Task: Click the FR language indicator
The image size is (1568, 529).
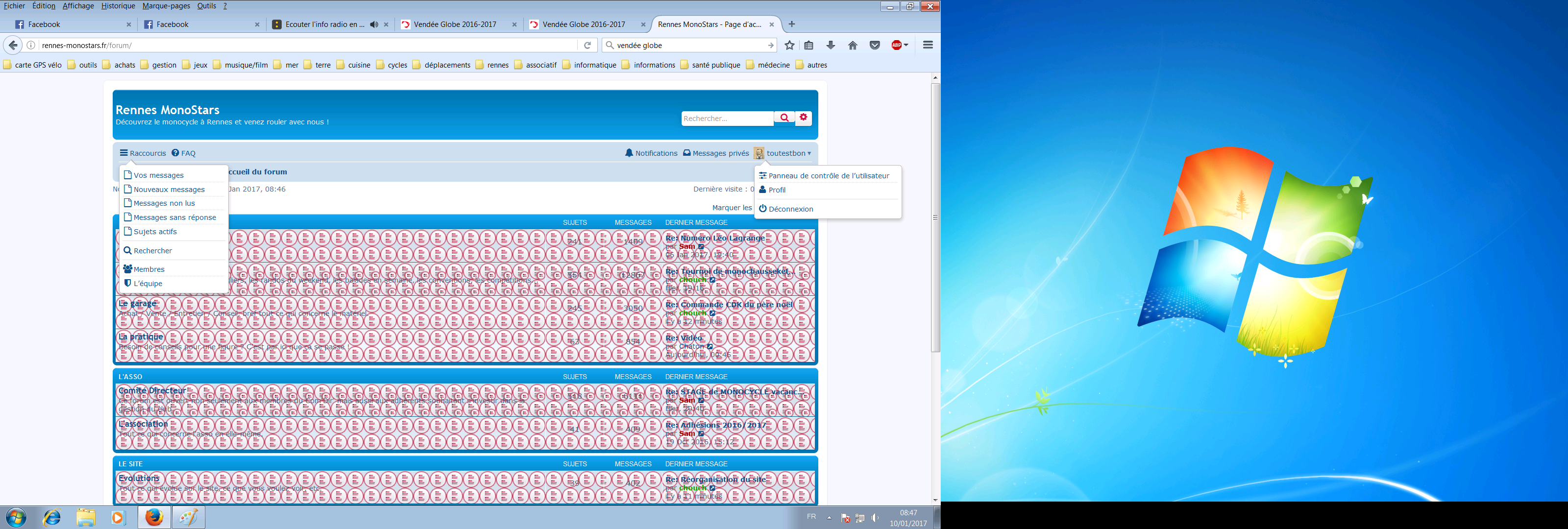Action: click(811, 517)
